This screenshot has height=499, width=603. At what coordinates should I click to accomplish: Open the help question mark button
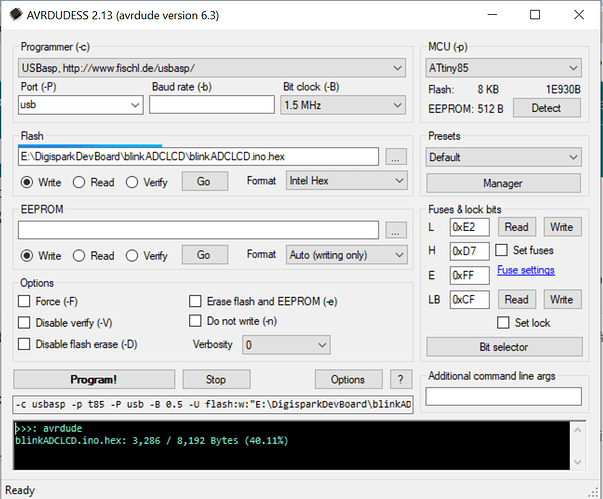(x=401, y=379)
